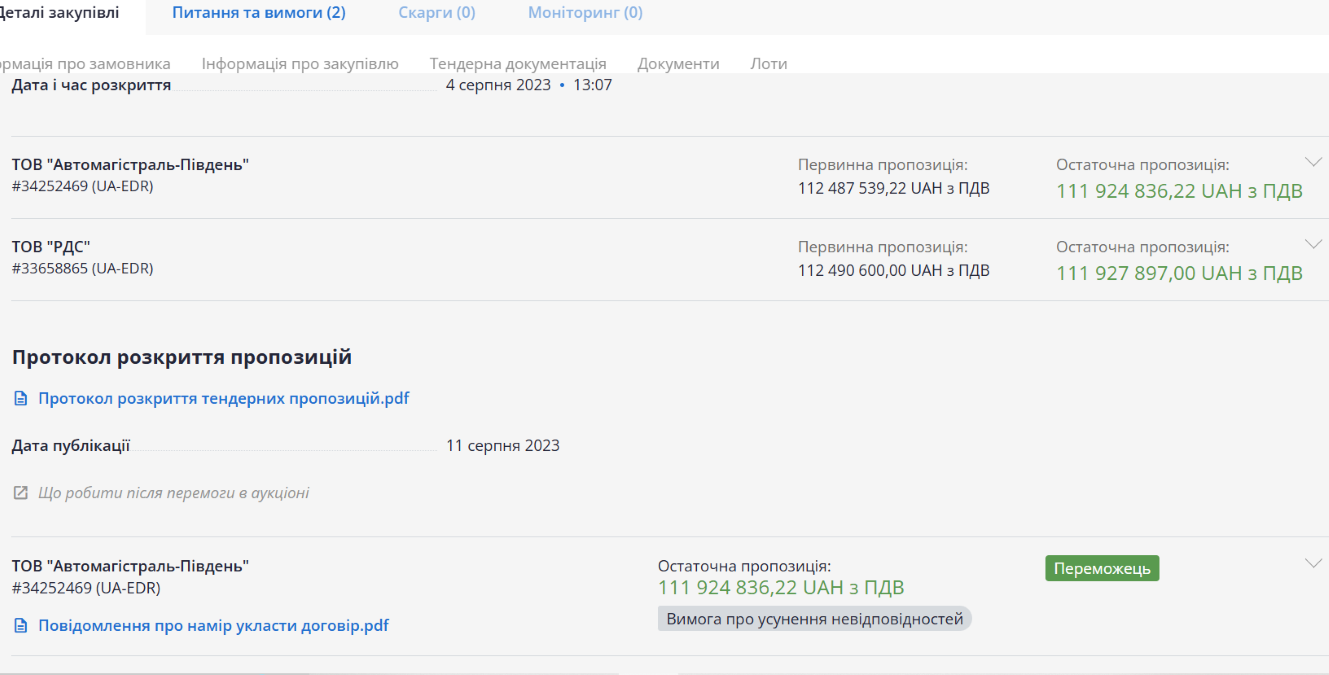Open the Тендерна документація section link
The width and height of the screenshot is (1329, 675).
pyautogui.click(x=518, y=63)
